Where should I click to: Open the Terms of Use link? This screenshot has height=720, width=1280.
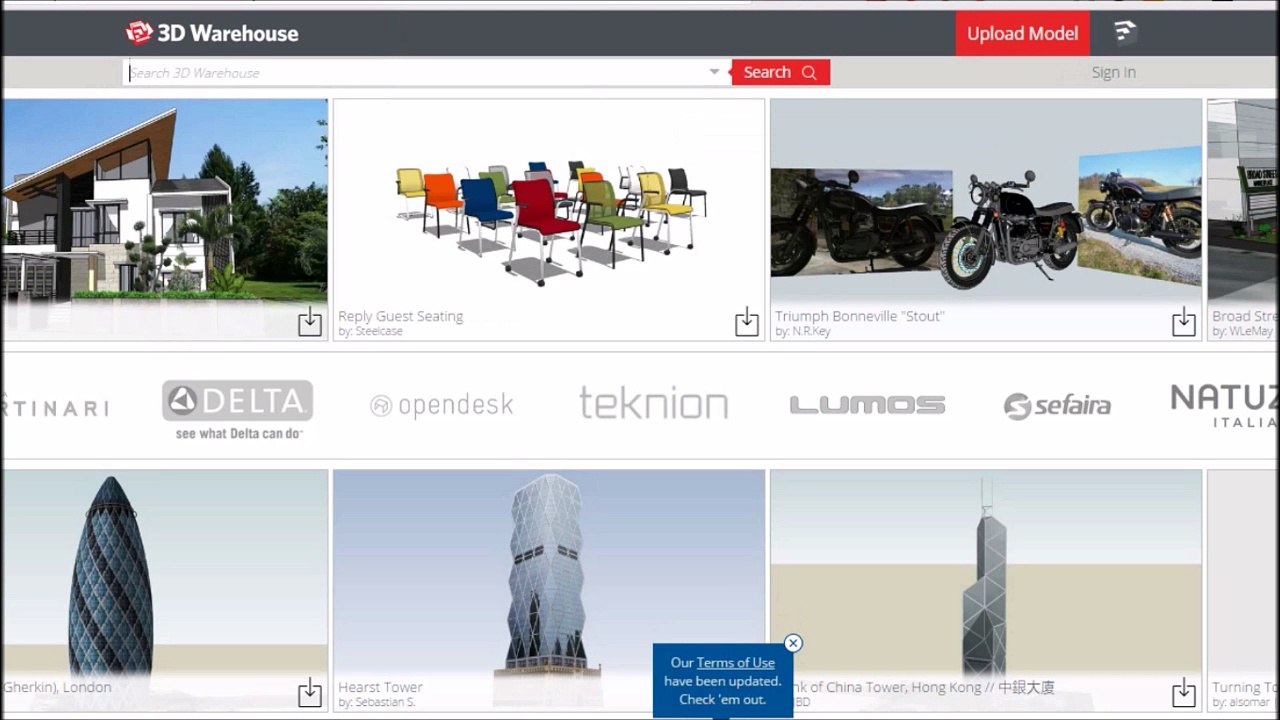[x=736, y=662]
